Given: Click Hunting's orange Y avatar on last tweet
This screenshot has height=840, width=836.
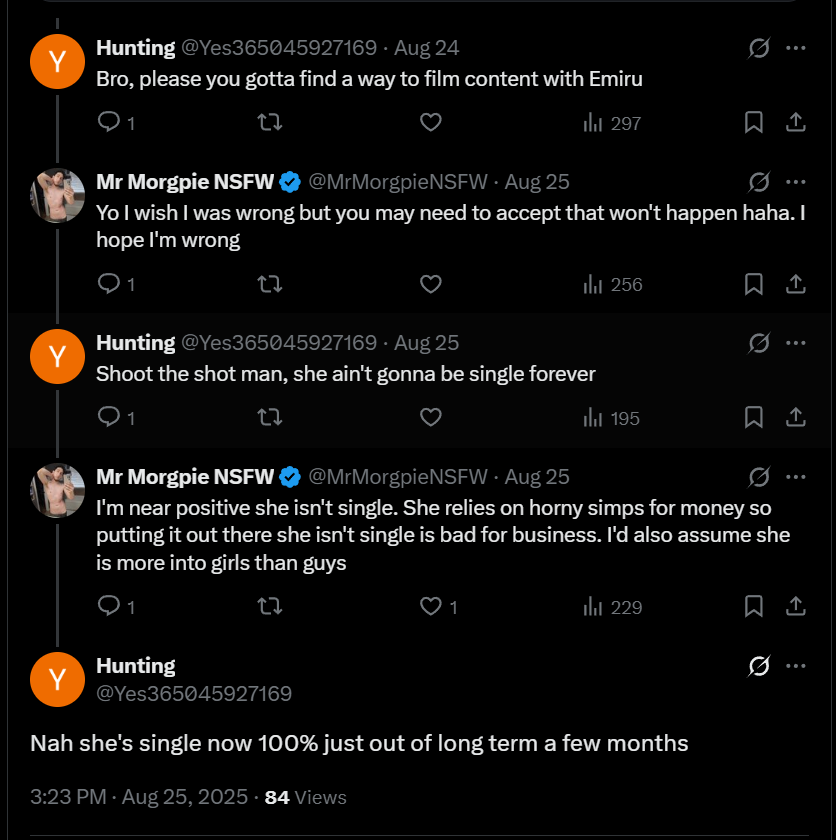Looking at the screenshot, I should tap(58, 679).
